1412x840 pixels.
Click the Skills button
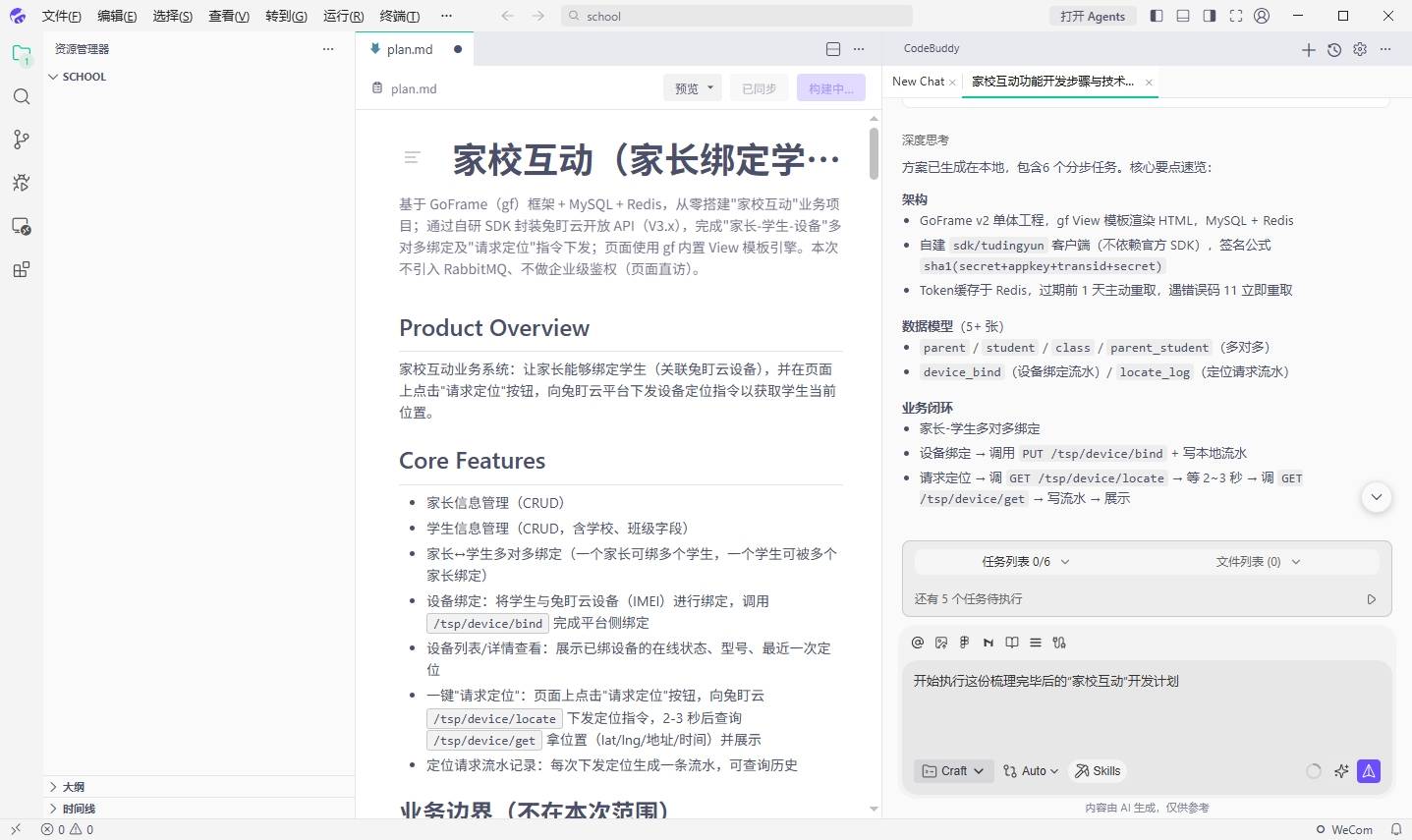coord(1097,771)
